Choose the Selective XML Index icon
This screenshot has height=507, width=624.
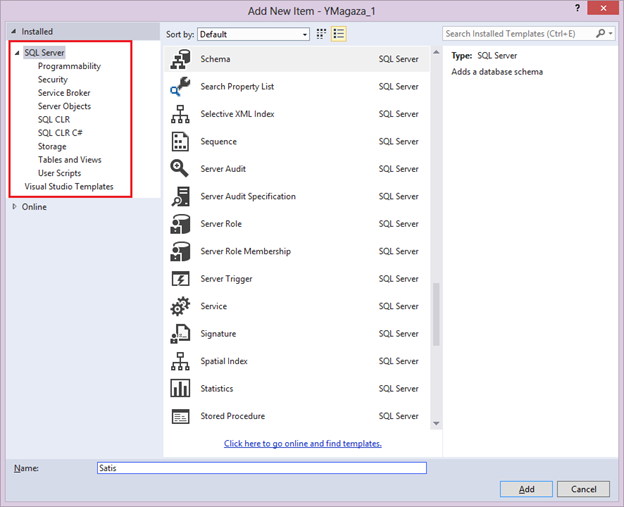180,114
